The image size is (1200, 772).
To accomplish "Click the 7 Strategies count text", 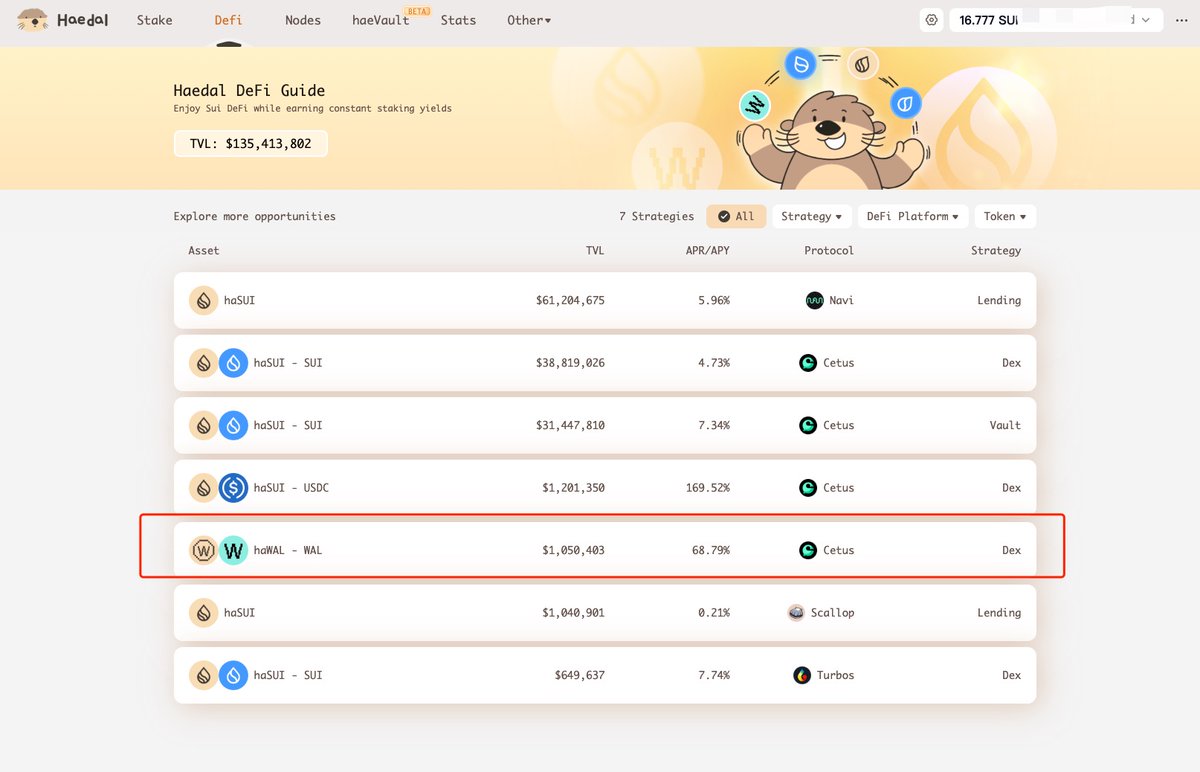I will pyautogui.click(x=656, y=216).
